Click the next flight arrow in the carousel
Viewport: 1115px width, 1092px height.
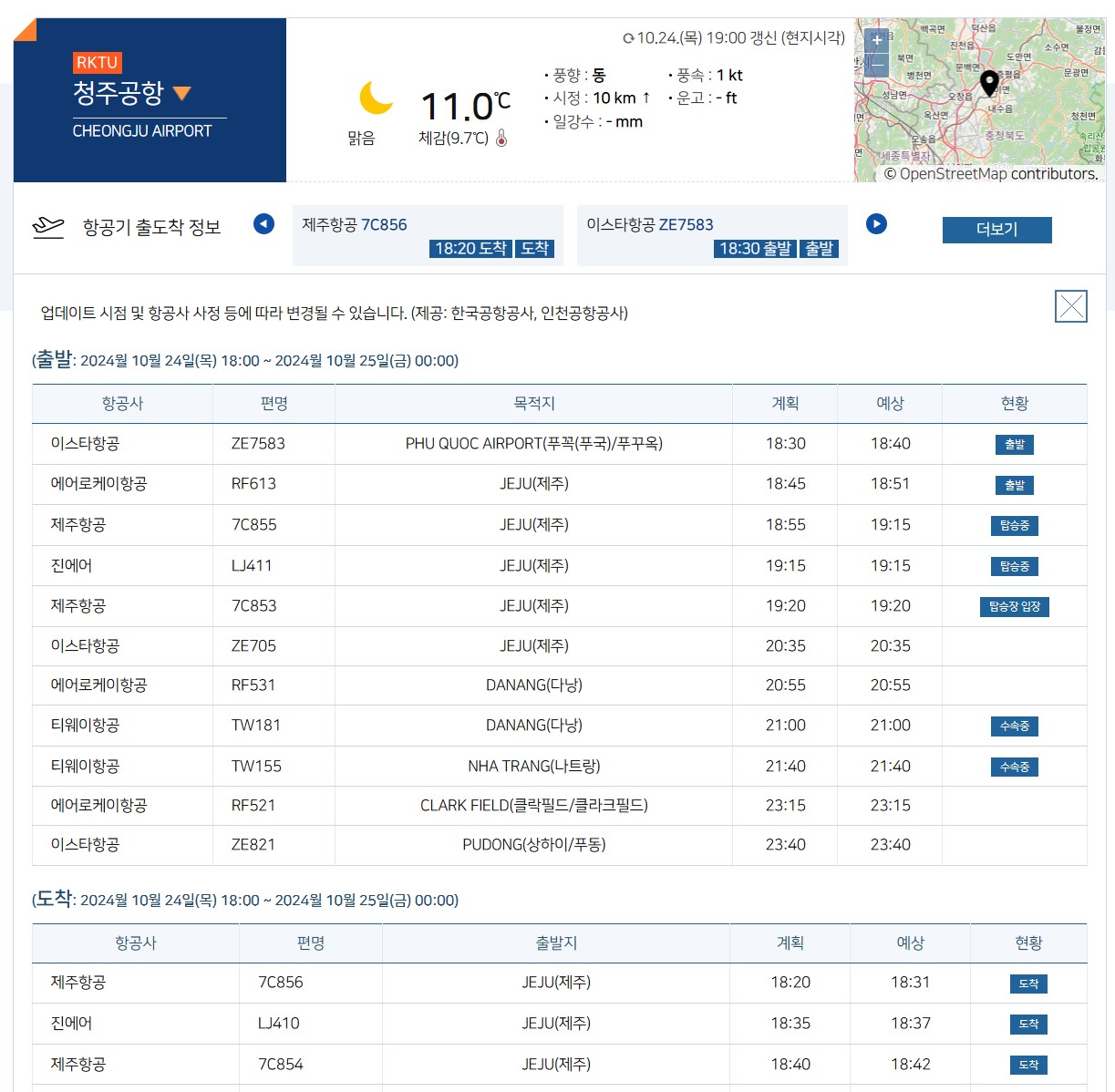[876, 224]
